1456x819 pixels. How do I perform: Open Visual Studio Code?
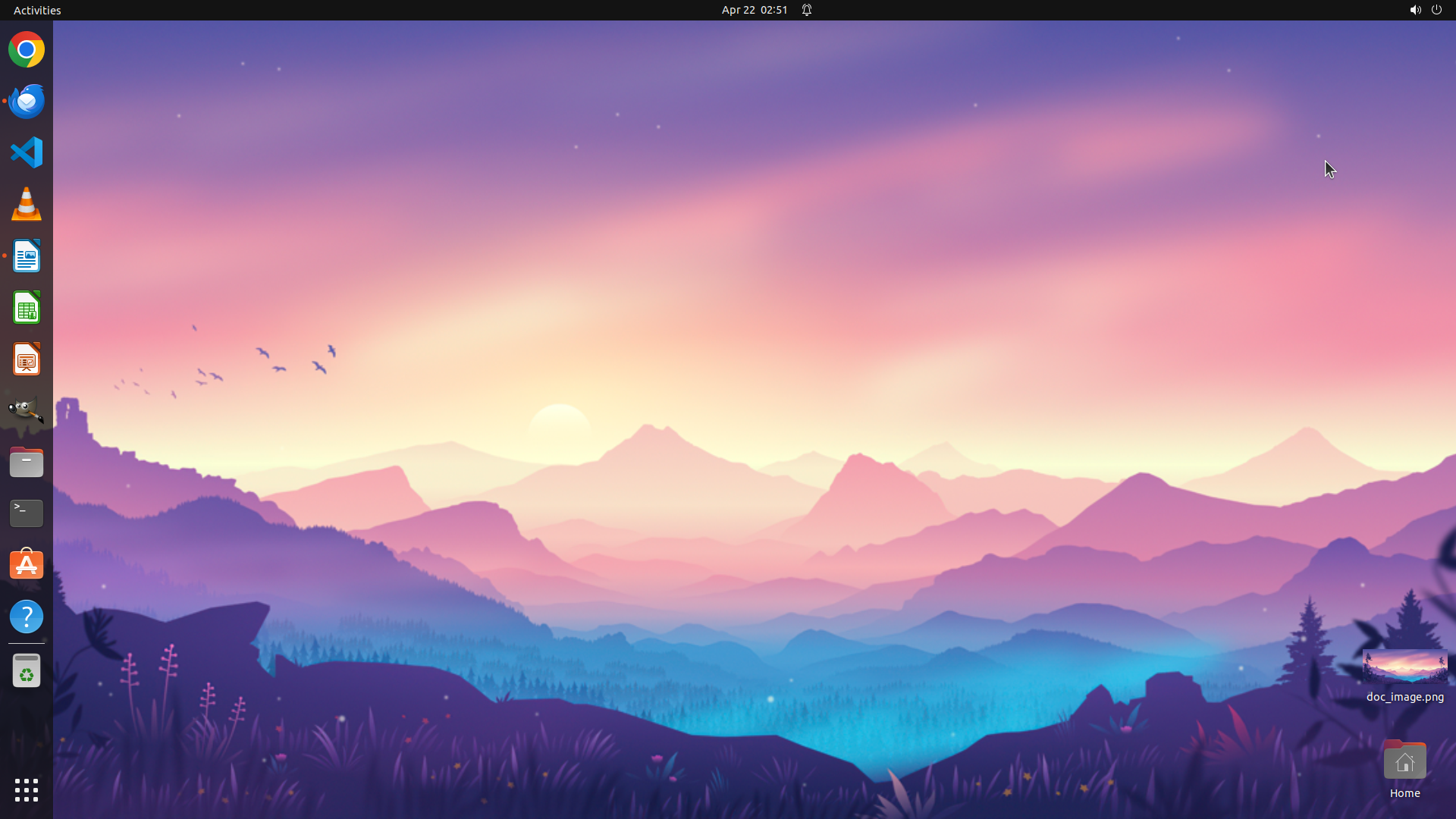(x=27, y=152)
